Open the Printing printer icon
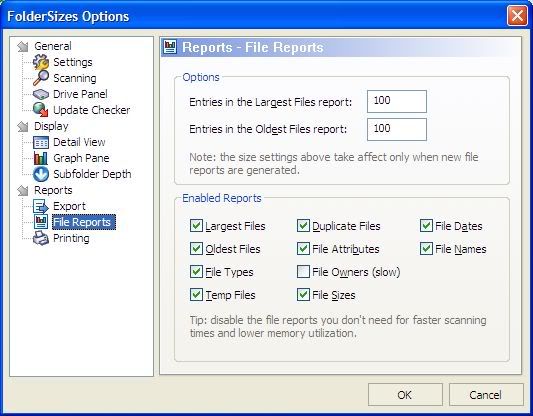The height and width of the screenshot is (416, 533). pos(41,238)
